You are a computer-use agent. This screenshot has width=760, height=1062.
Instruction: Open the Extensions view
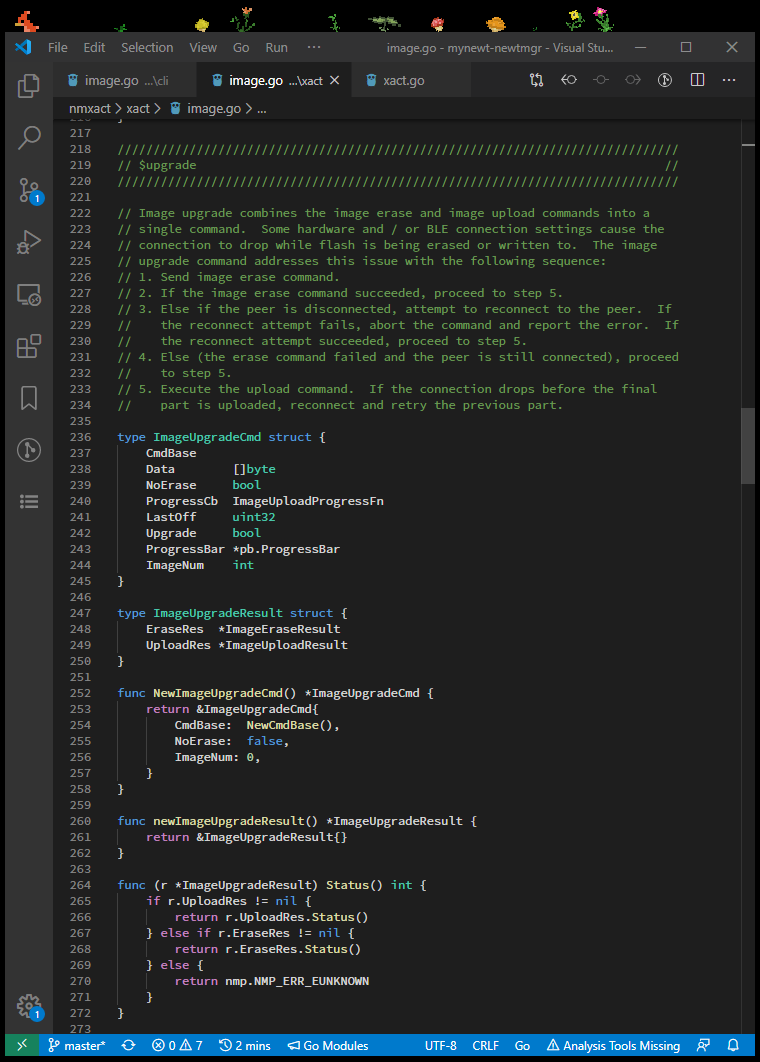pos(28,346)
